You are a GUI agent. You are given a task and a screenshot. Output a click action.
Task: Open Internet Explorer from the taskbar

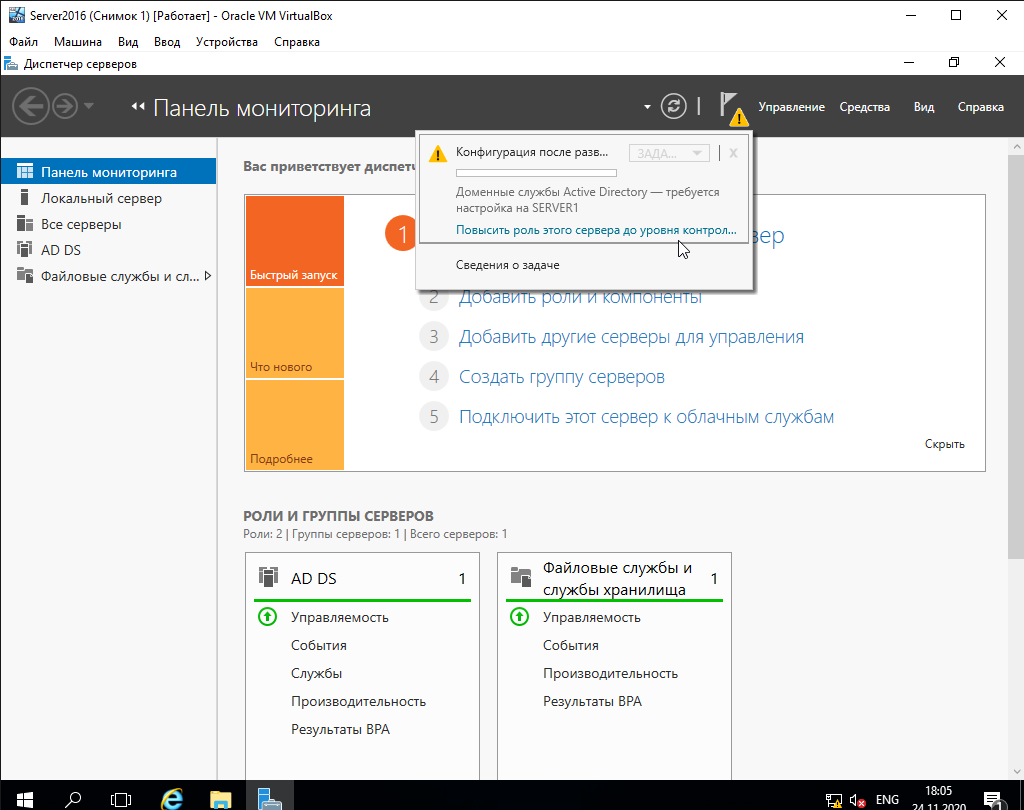tap(172, 798)
